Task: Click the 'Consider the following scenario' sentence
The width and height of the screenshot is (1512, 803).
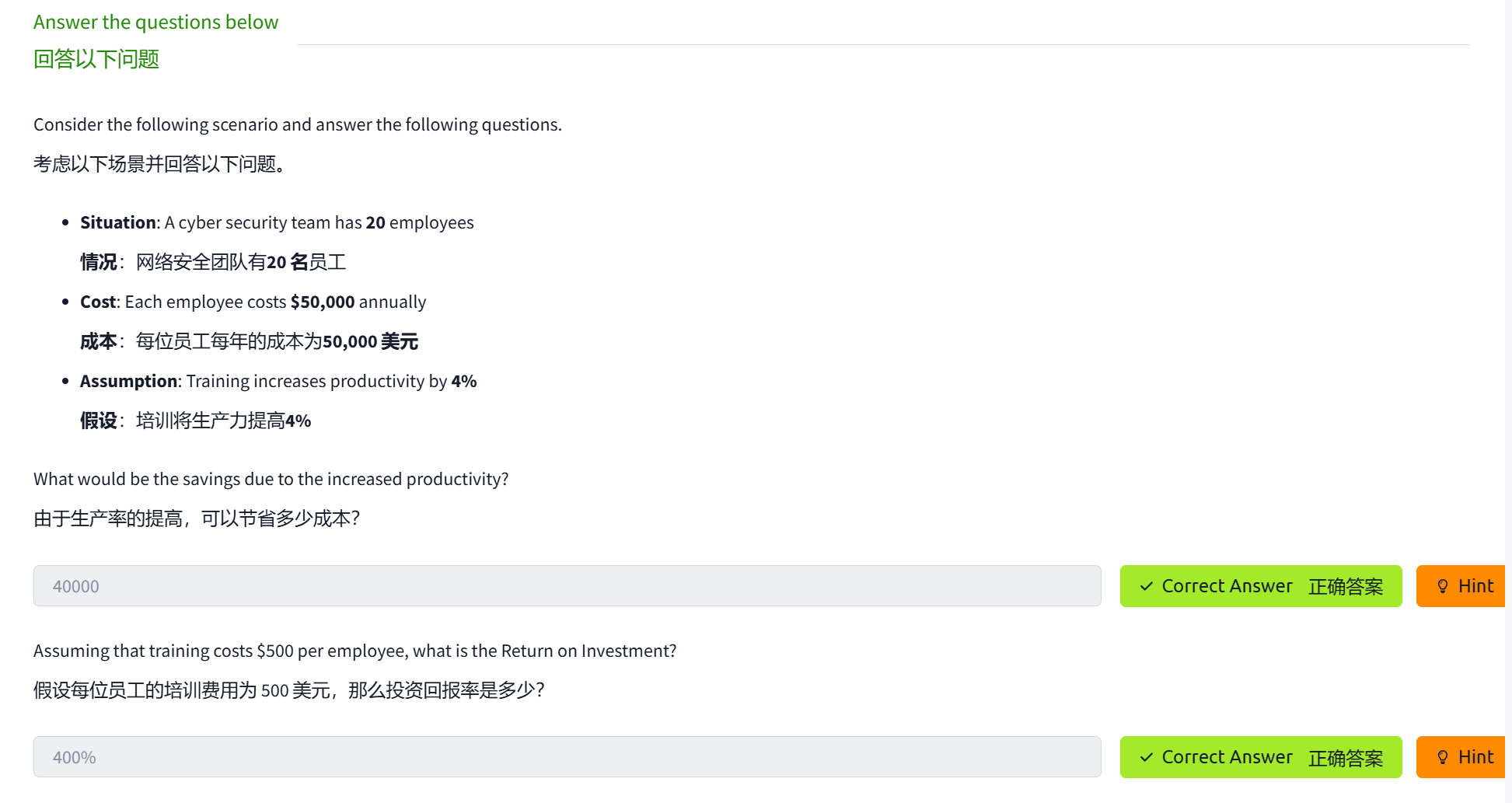Action: 297,125
